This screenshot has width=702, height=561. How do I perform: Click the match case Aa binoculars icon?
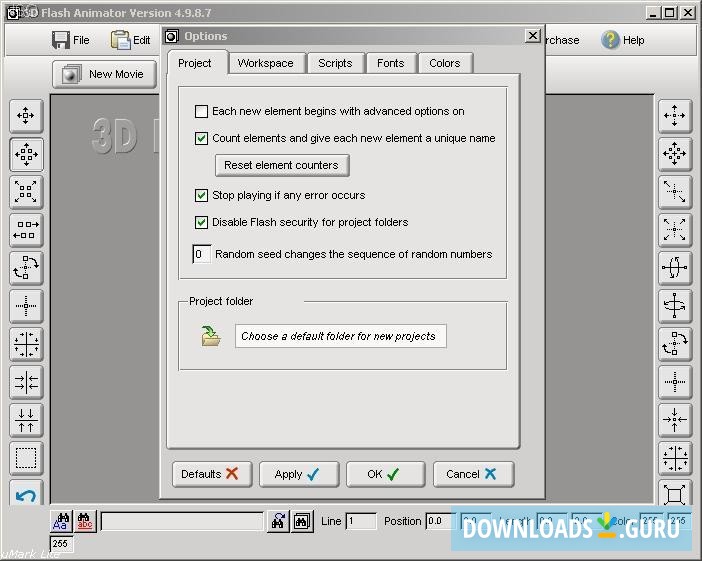(x=61, y=522)
